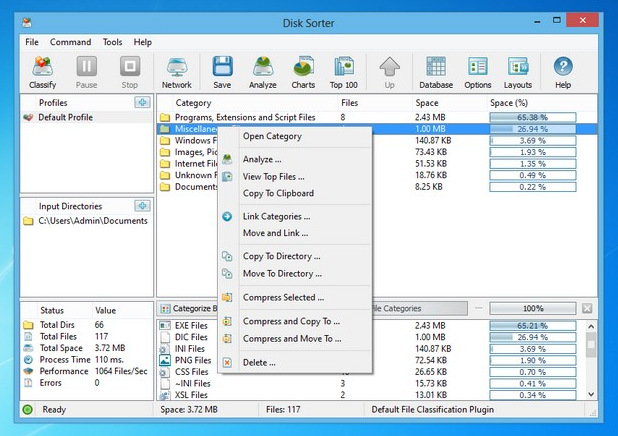Screen dimensions: 618x436
Task: Click the Delete context menu icon
Action: (x=227, y=363)
